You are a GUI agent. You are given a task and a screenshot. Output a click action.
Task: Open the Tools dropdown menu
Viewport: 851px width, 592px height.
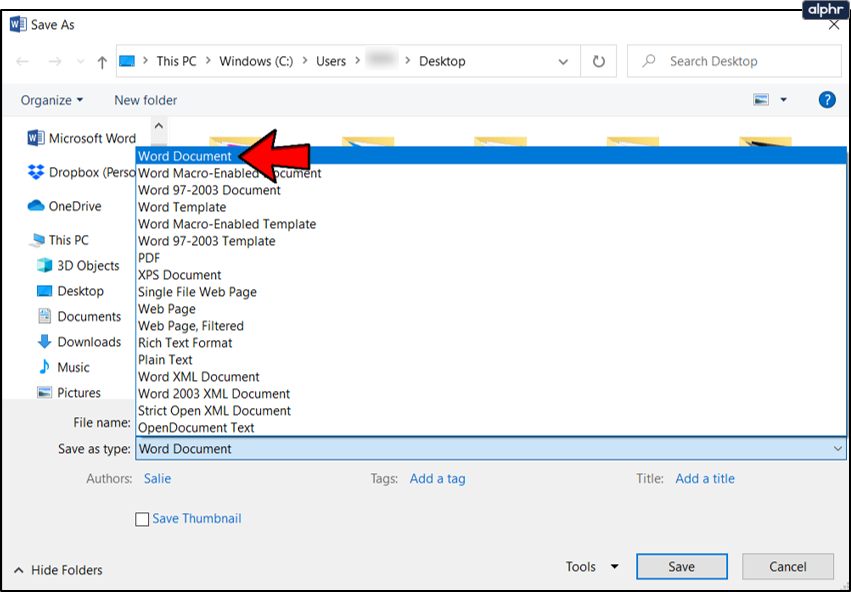tap(592, 566)
